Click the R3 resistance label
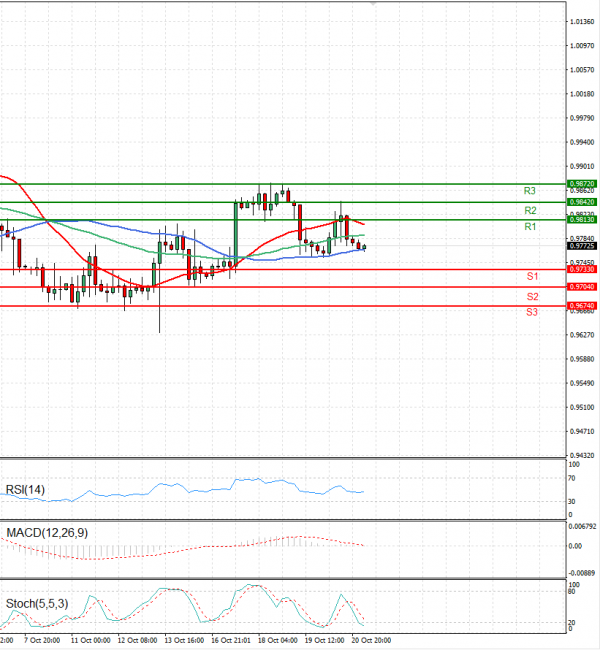600x650 pixels. click(530, 191)
